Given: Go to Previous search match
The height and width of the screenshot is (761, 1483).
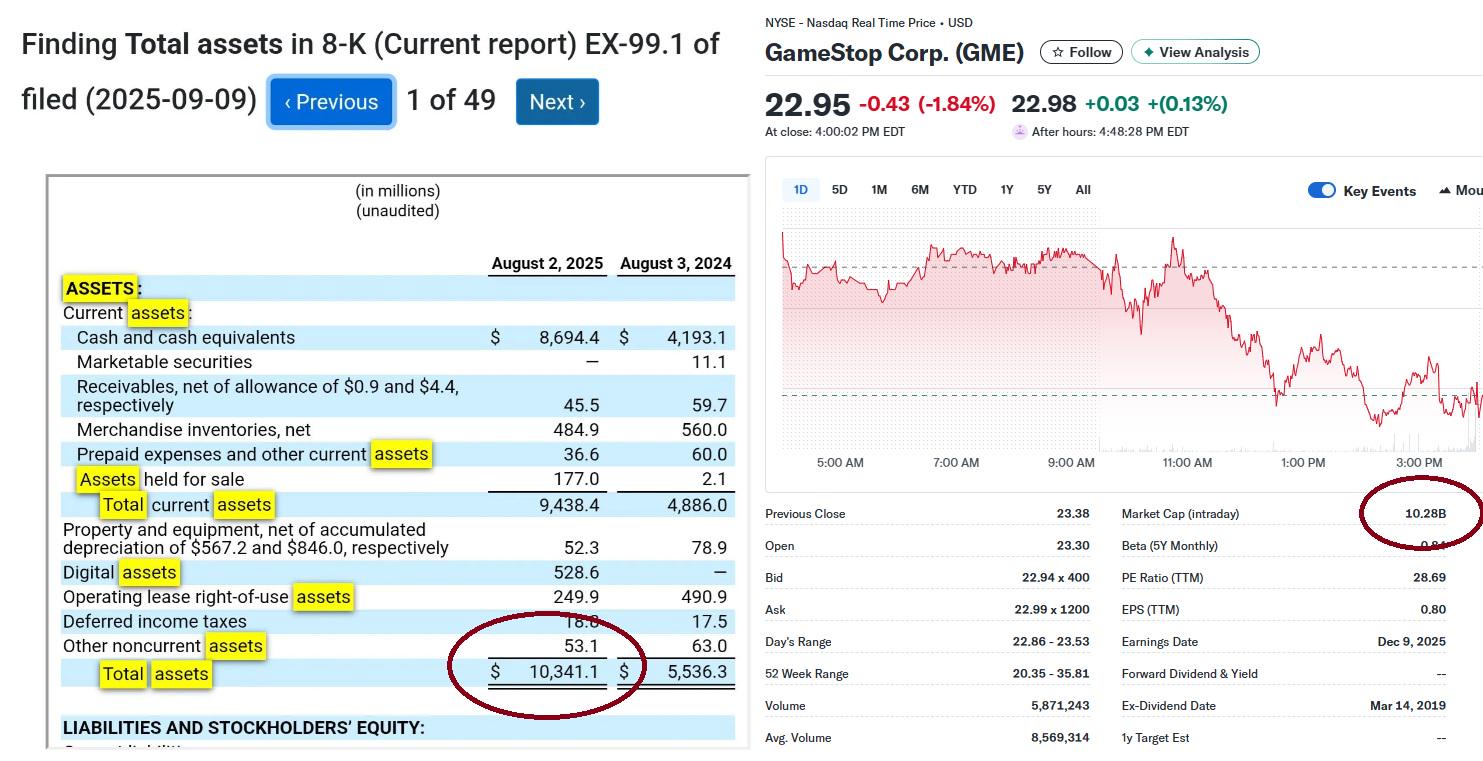Looking at the screenshot, I should tap(331, 102).
